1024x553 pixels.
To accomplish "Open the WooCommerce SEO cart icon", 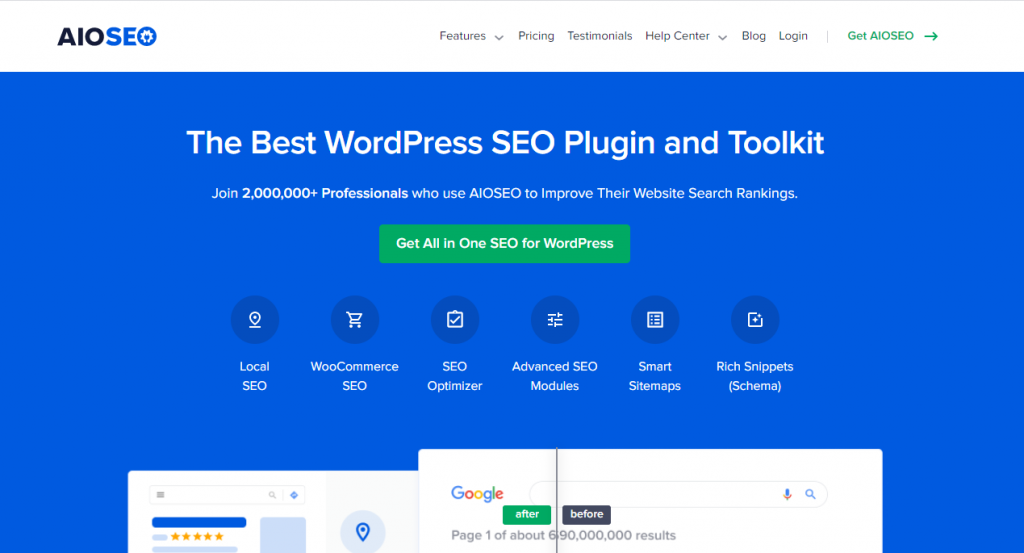I will 355,320.
